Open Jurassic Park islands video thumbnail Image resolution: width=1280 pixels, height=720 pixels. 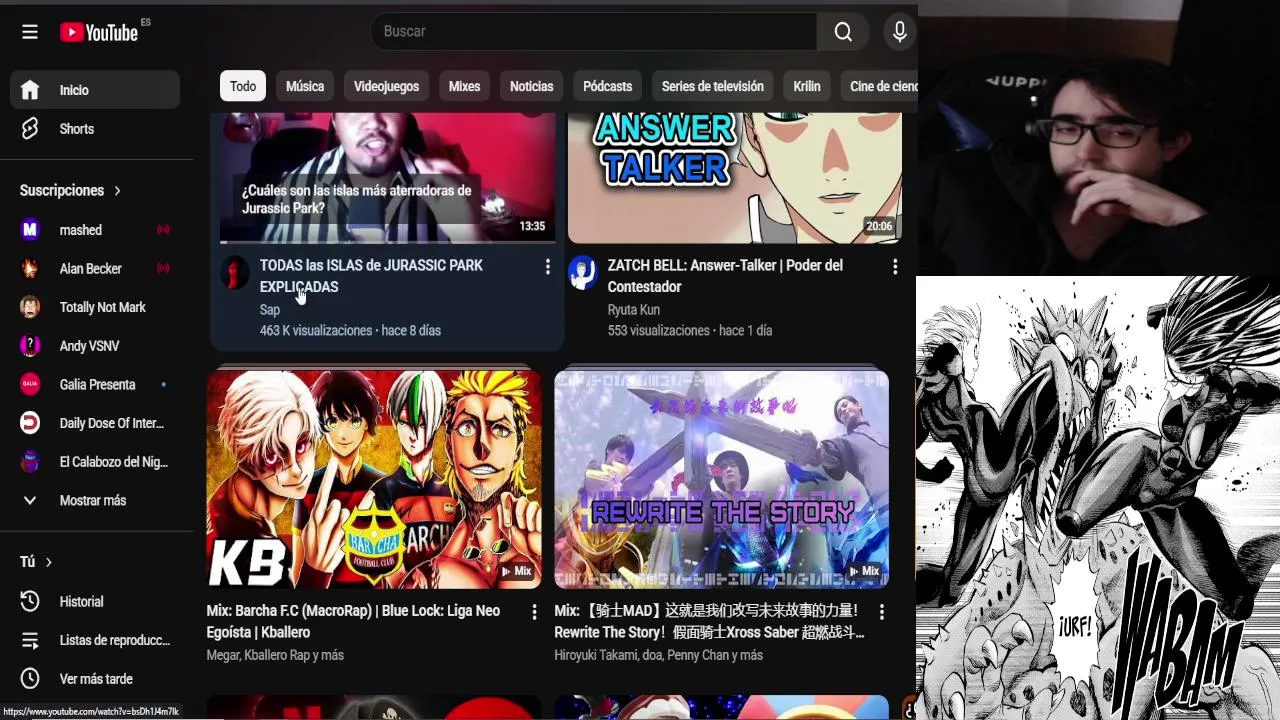387,178
